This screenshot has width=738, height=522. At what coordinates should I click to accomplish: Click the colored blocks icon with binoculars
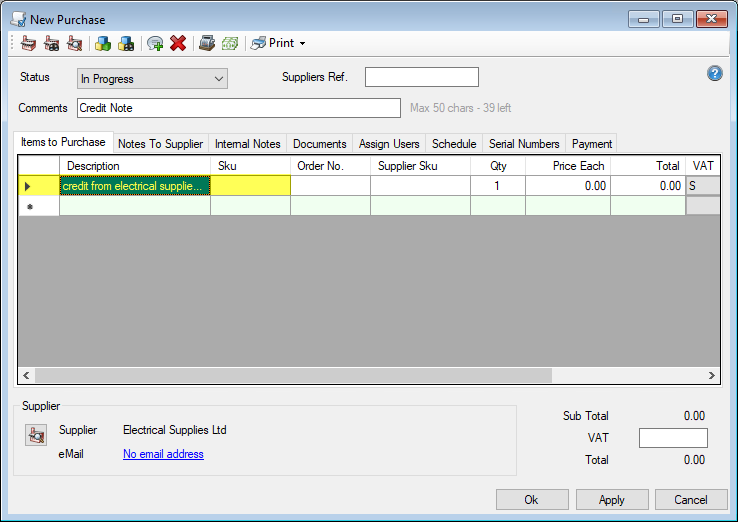point(126,43)
